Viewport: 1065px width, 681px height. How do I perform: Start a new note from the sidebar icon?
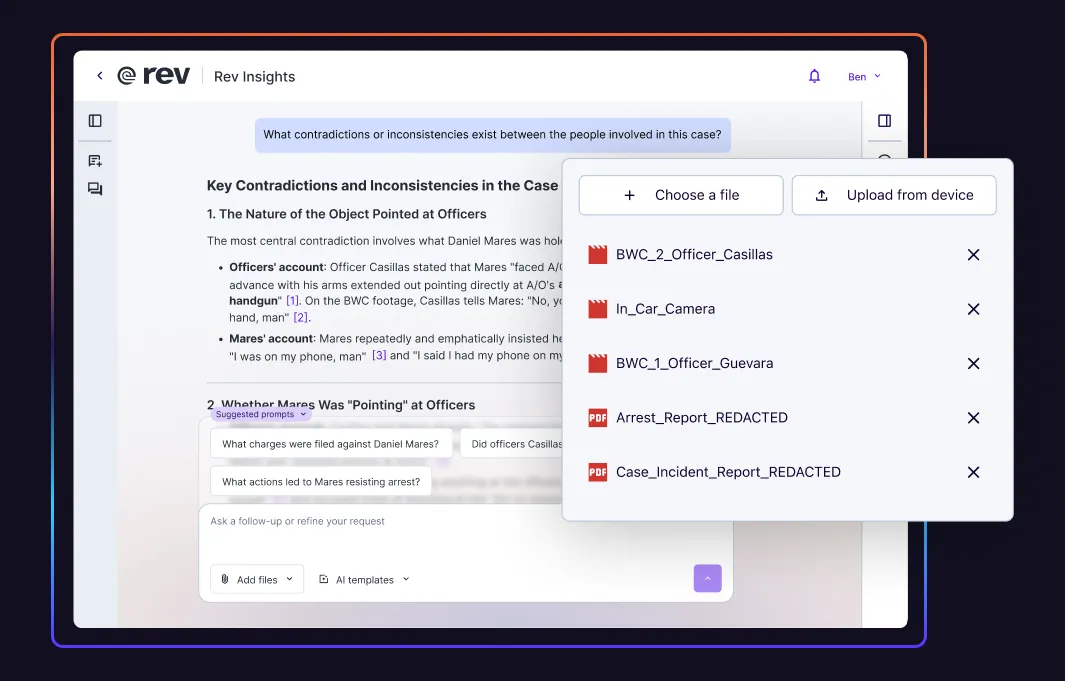(95, 161)
